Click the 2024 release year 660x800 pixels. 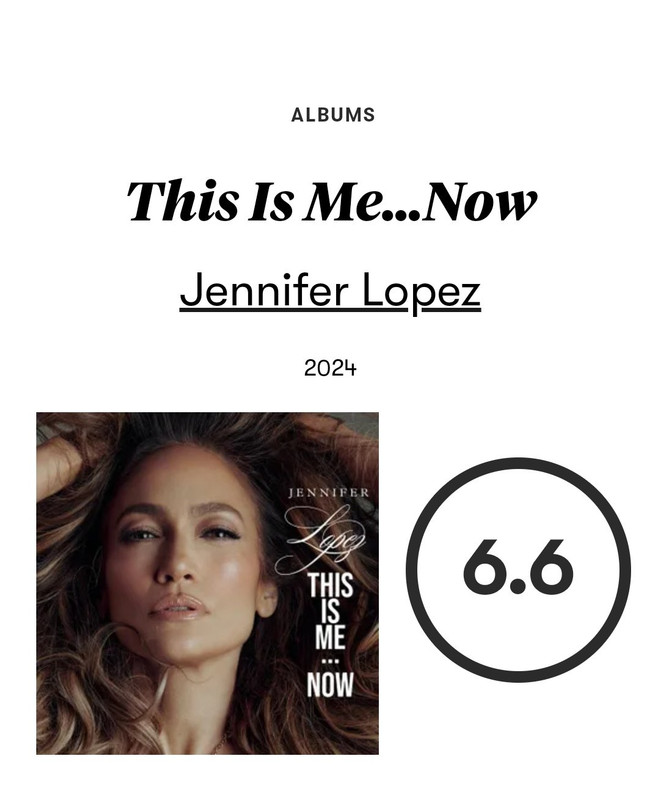[330, 368]
